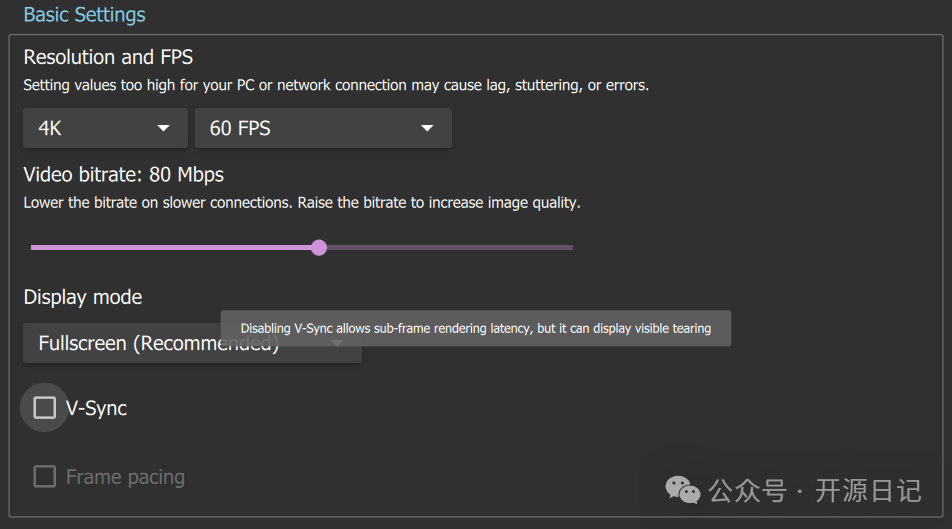Click the V-Sync label text
952x529 pixels.
[97, 408]
